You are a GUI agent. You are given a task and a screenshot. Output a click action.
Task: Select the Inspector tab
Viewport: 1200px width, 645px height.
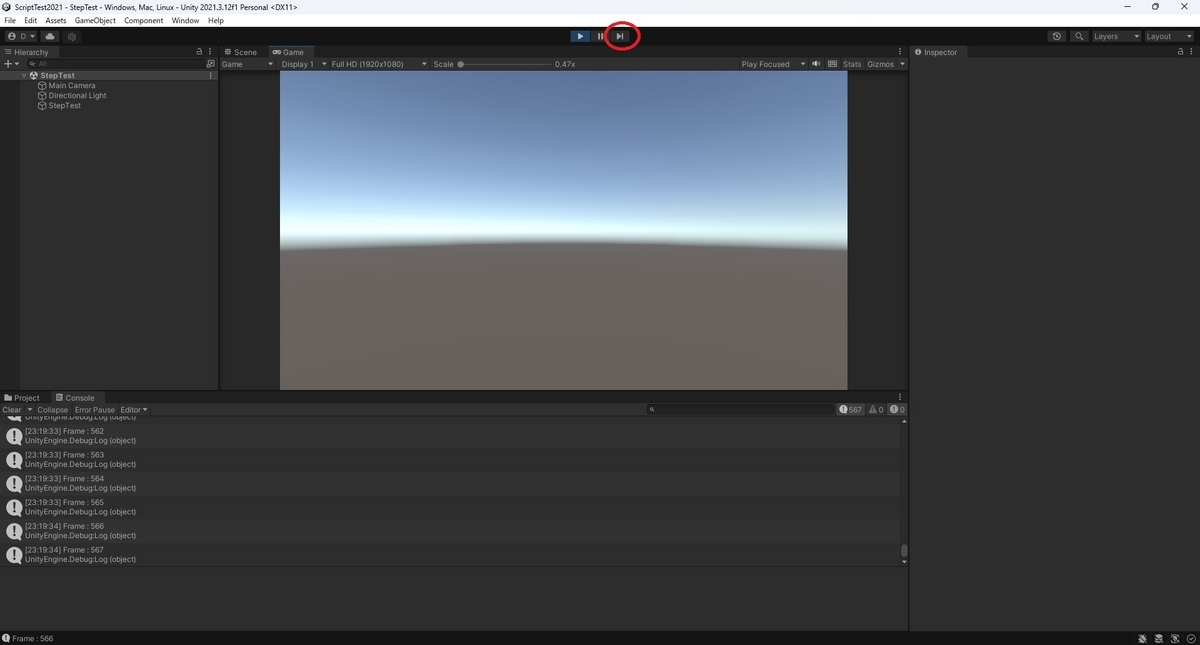tap(936, 52)
